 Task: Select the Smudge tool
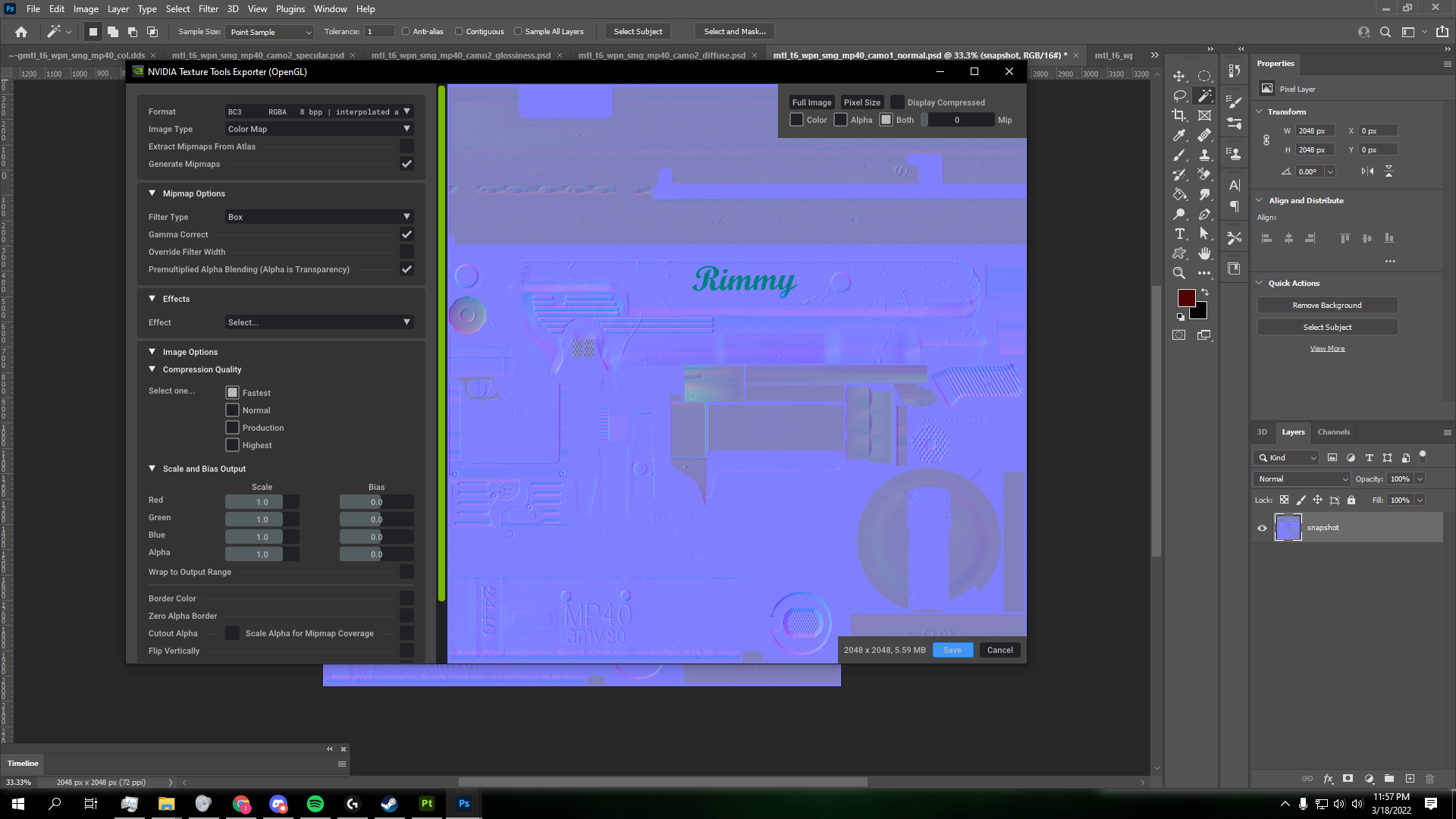(x=1204, y=194)
